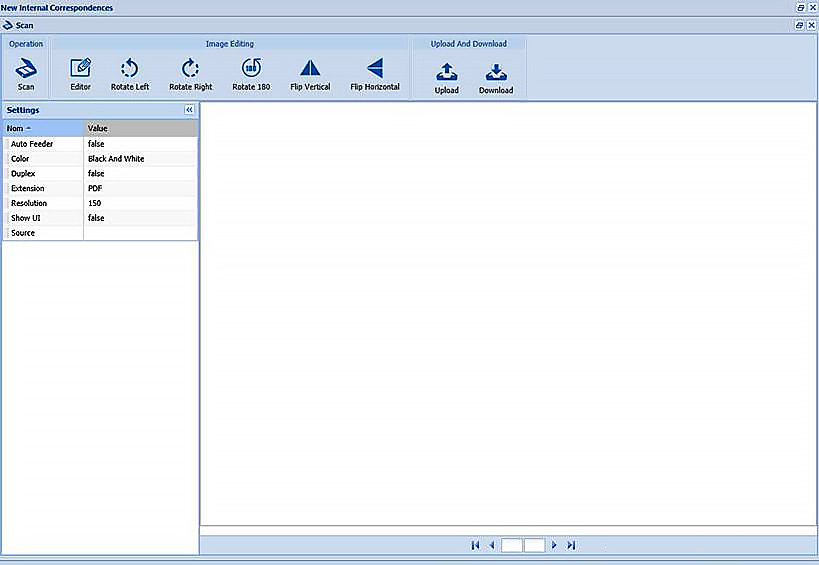
Task: Rotate the image right
Action: tap(190, 69)
